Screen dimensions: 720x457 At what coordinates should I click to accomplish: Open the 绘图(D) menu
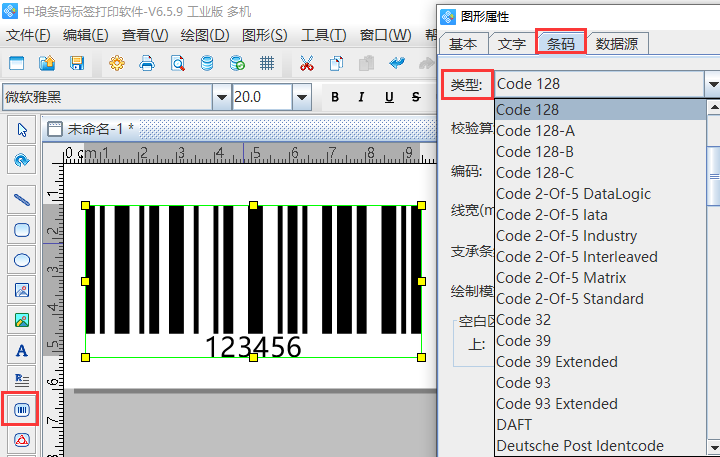pos(205,35)
